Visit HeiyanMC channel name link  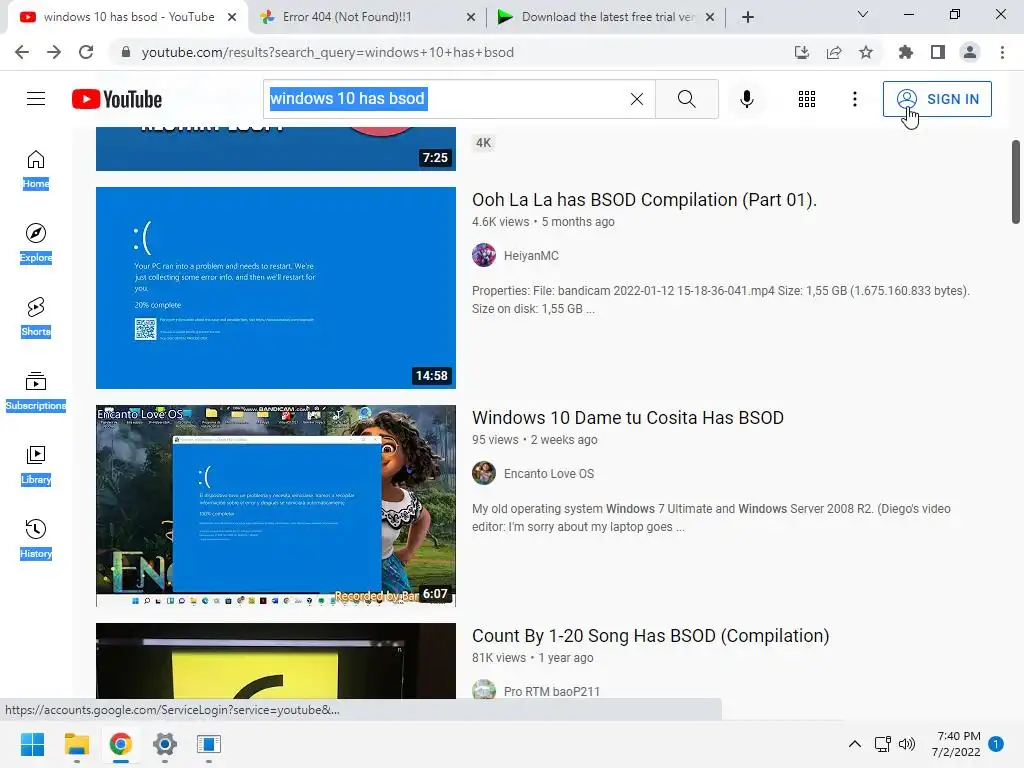(531, 255)
